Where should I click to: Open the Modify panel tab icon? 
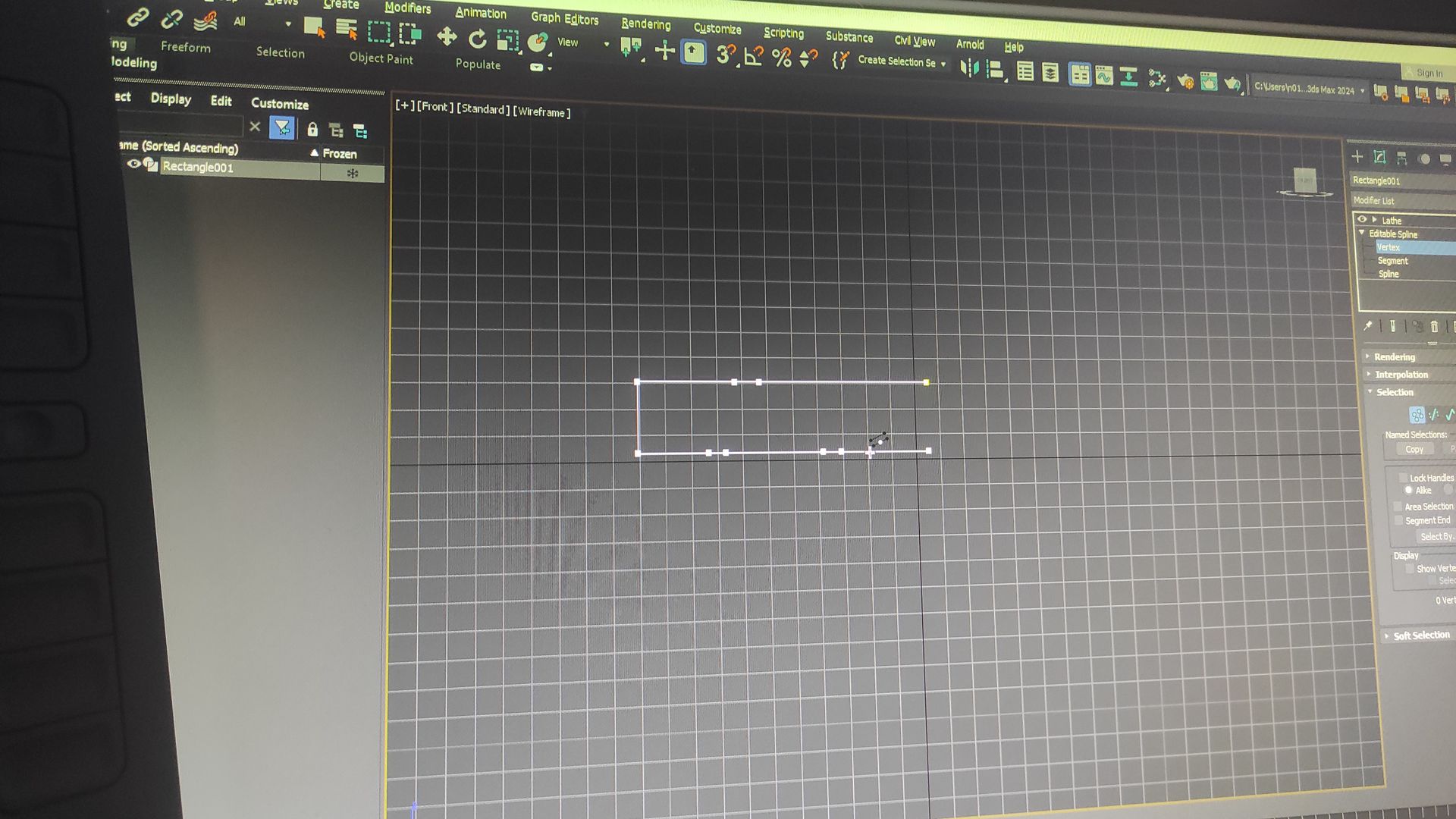click(x=1379, y=157)
